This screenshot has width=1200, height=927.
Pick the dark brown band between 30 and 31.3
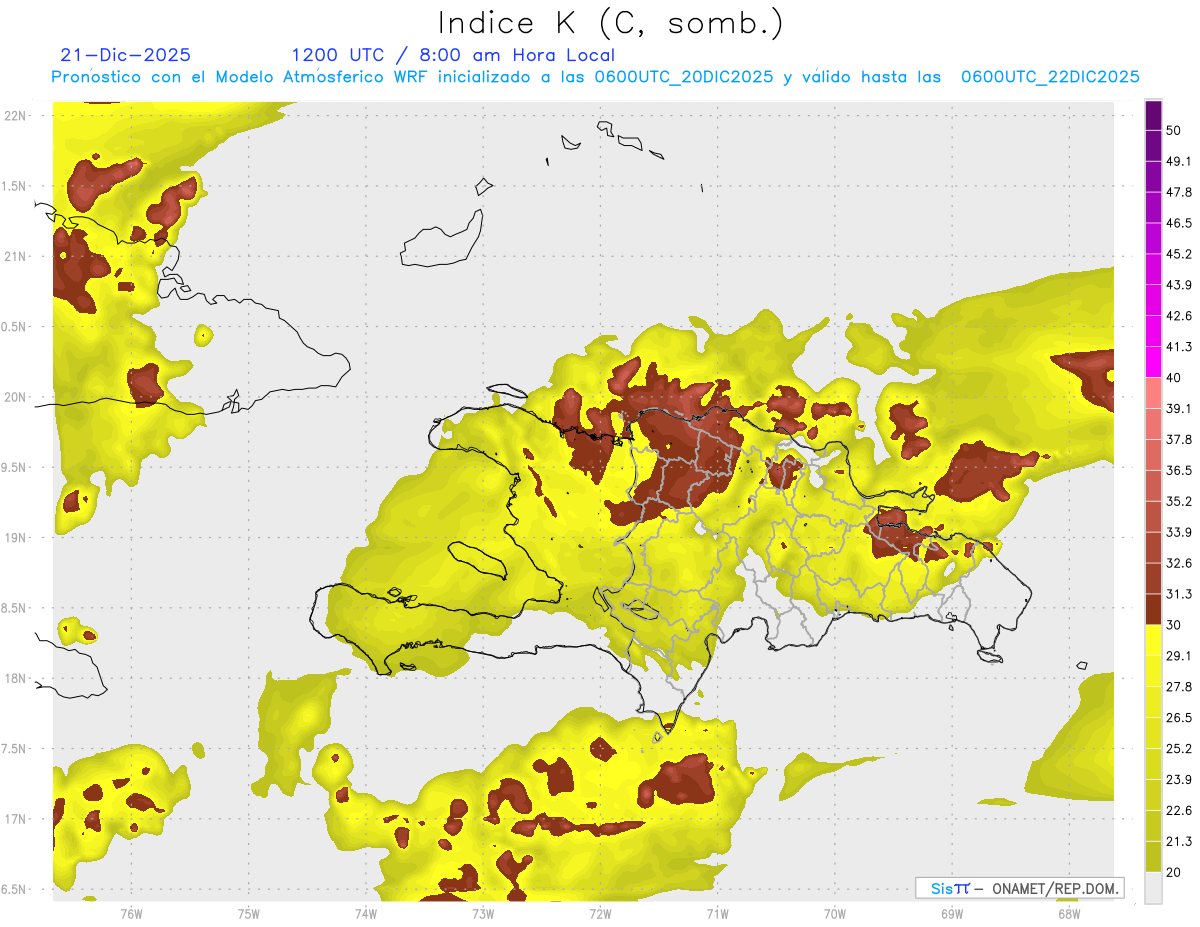click(1153, 609)
